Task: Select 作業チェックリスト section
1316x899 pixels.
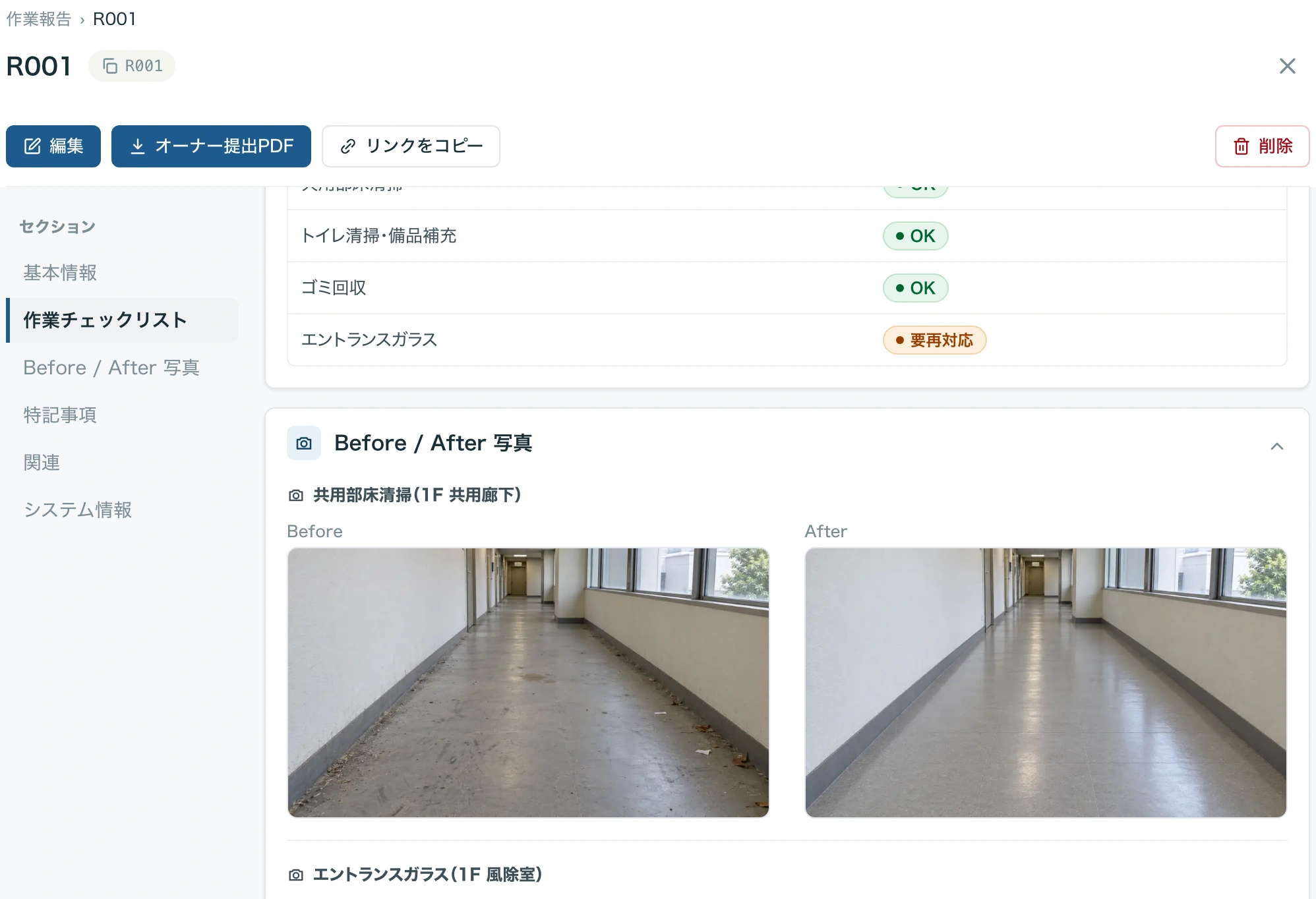Action: tap(123, 320)
